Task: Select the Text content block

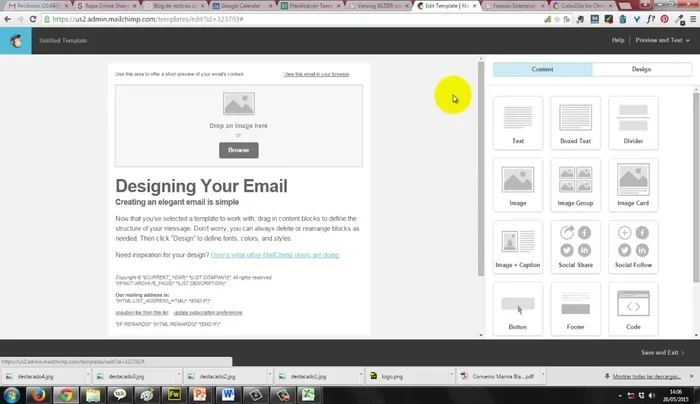Action: pyautogui.click(x=518, y=123)
